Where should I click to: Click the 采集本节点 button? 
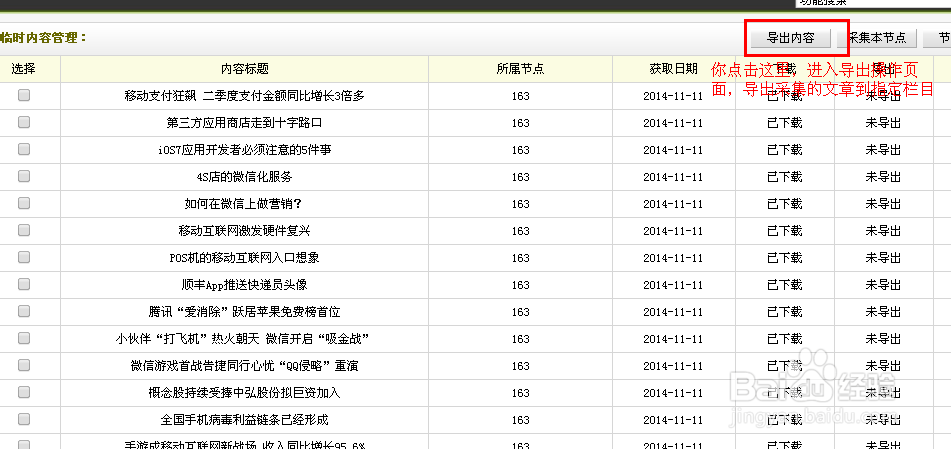877,38
